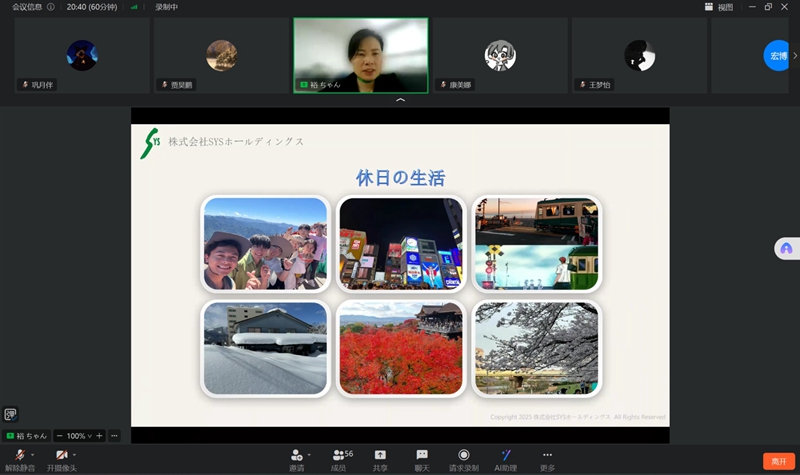This screenshot has width=800, height=475.
Task: Open 会议信息 meeting info
Action: (x=28, y=7)
